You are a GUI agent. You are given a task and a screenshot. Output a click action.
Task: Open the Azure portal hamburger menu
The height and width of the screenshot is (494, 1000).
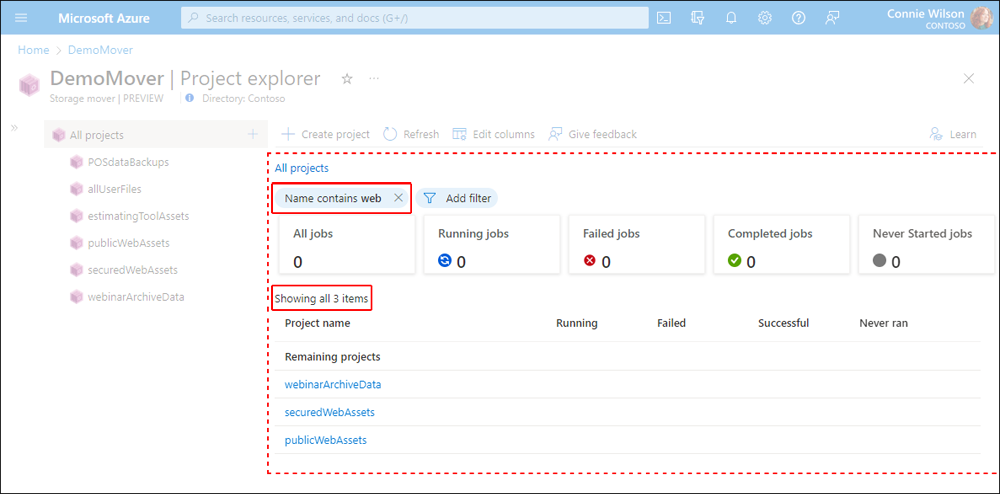tap(21, 18)
